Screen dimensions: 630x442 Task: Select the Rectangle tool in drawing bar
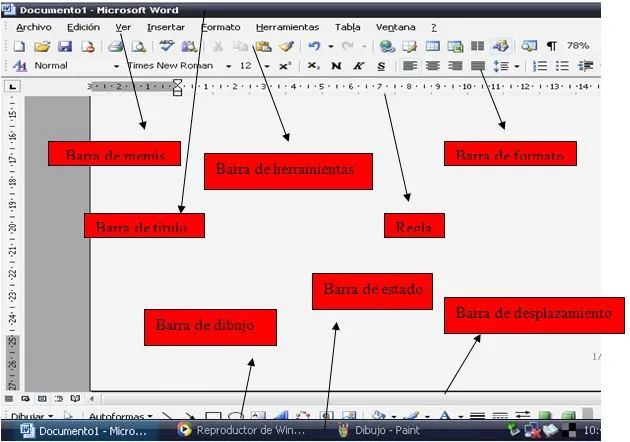pos(212,415)
